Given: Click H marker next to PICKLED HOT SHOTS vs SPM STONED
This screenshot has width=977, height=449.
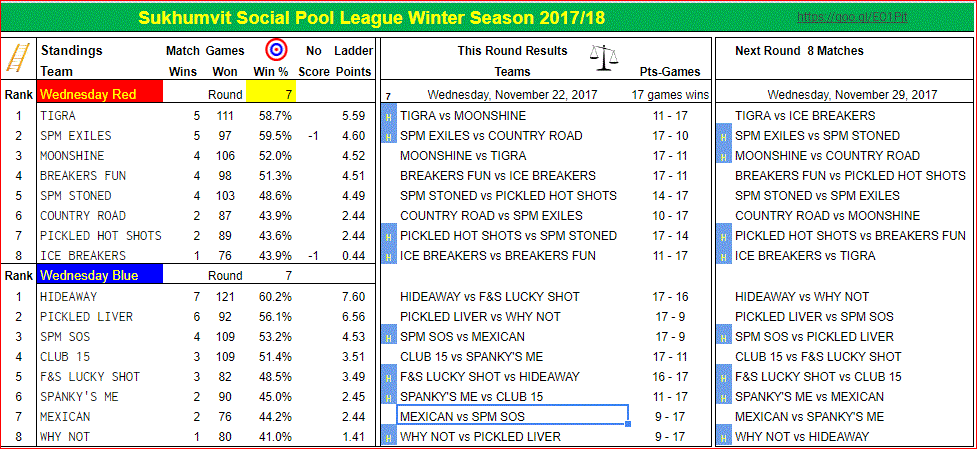Looking at the screenshot, I should click(x=388, y=236).
